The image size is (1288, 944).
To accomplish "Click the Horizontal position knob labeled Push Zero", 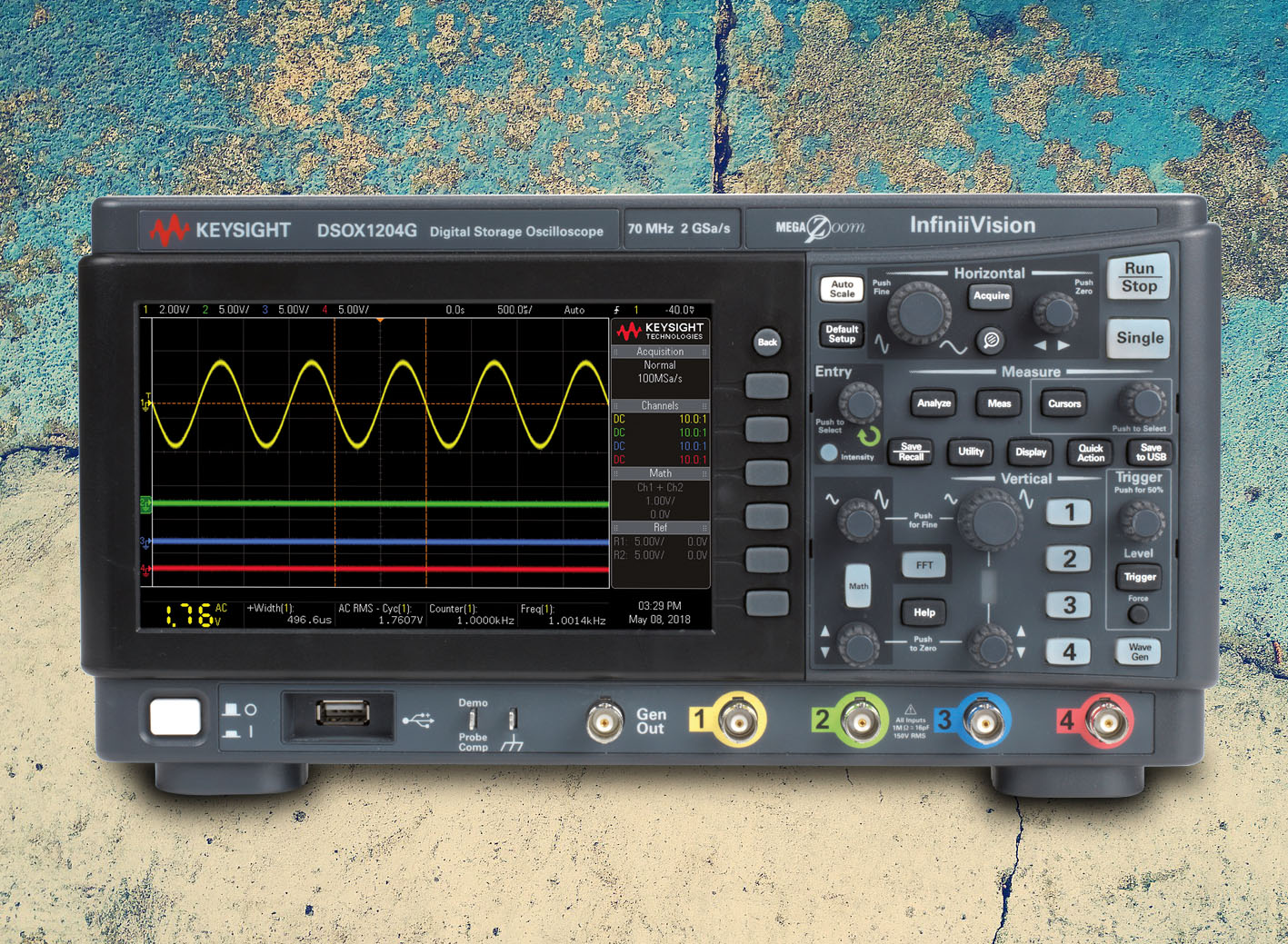I will [x=1055, y=313].
